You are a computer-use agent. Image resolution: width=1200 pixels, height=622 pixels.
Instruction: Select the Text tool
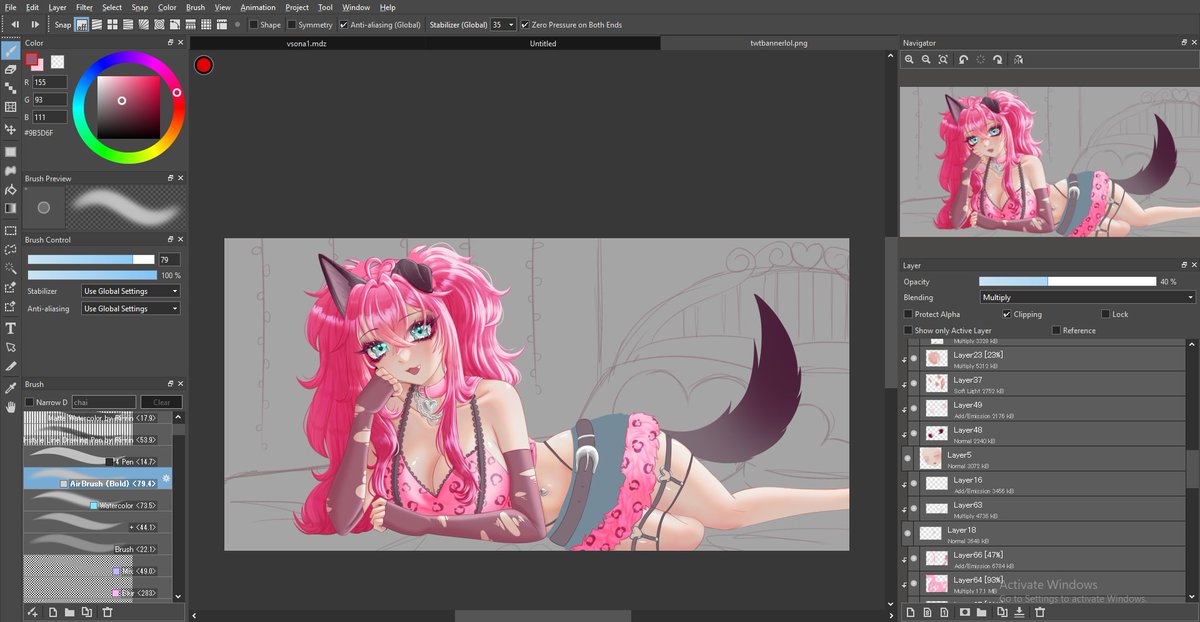10,328
